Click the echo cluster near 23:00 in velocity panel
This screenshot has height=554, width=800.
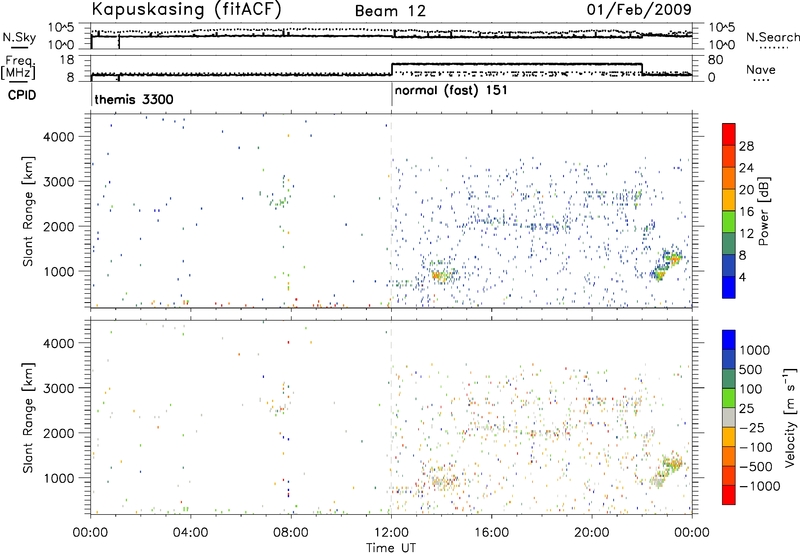point(667,472)
